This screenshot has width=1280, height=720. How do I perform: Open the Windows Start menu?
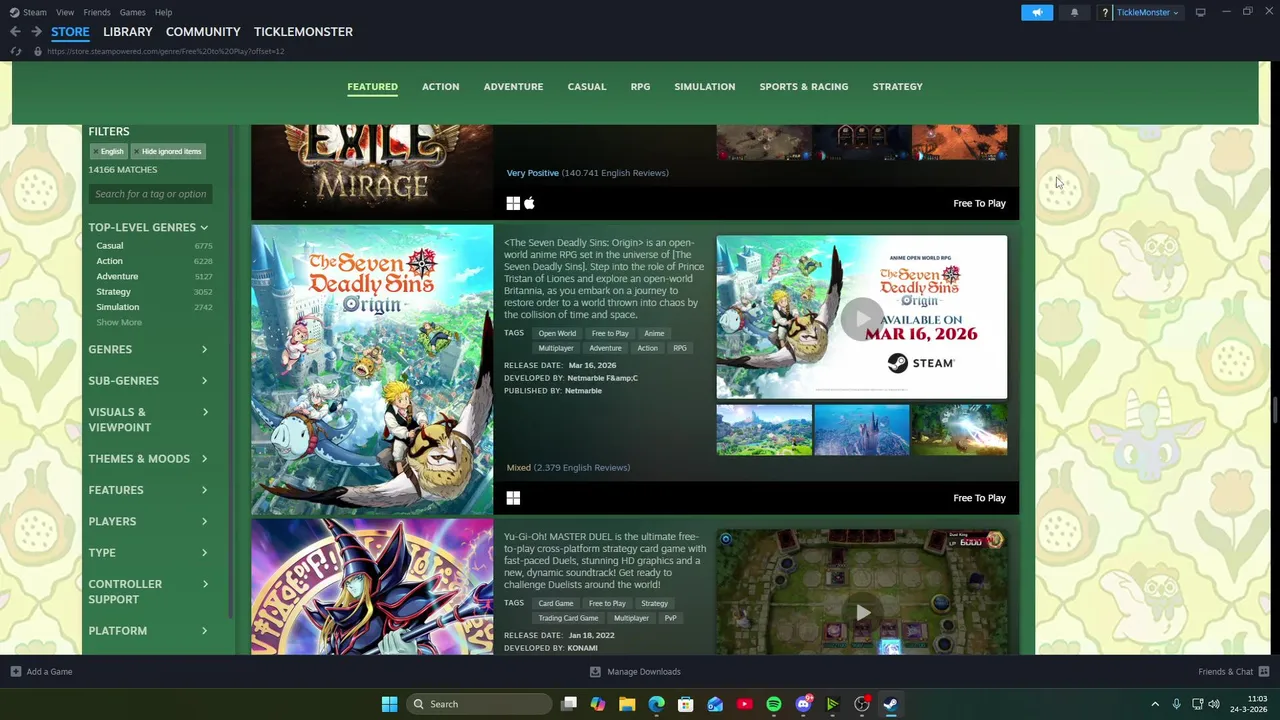(389, 704)
